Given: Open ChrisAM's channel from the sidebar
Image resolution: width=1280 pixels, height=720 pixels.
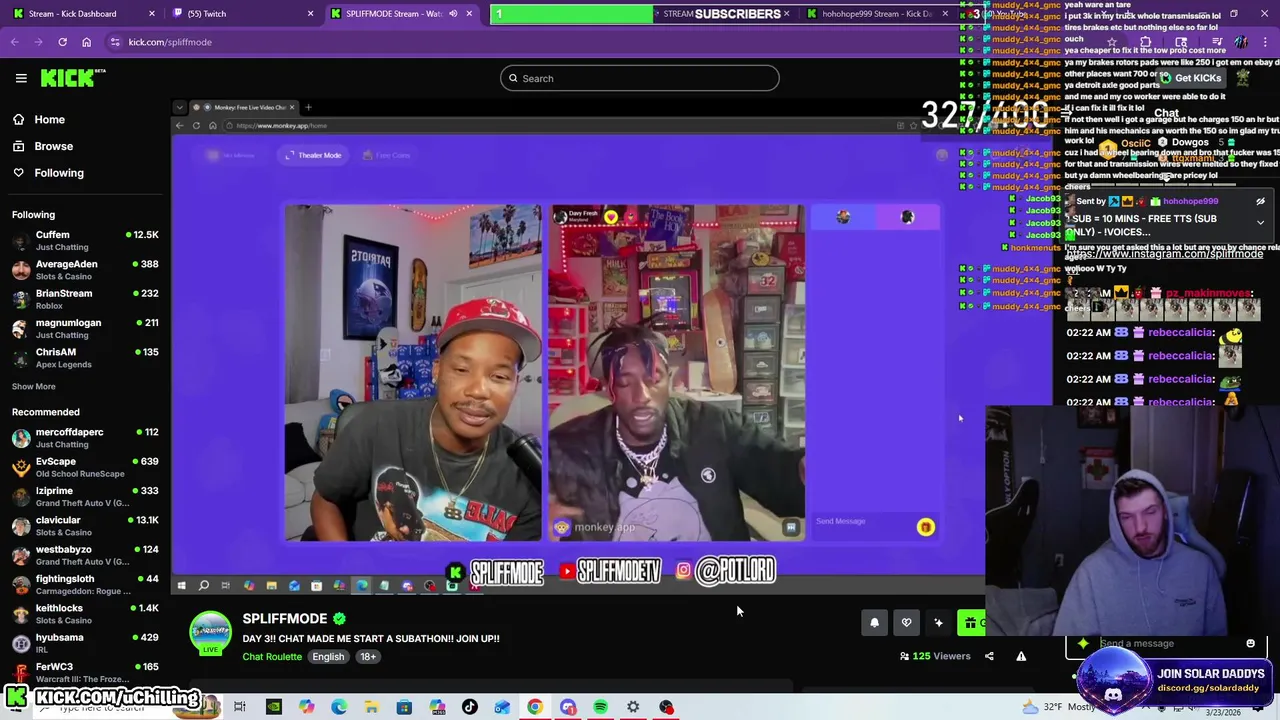Looking at the screenshot, I should coord(85,358).
